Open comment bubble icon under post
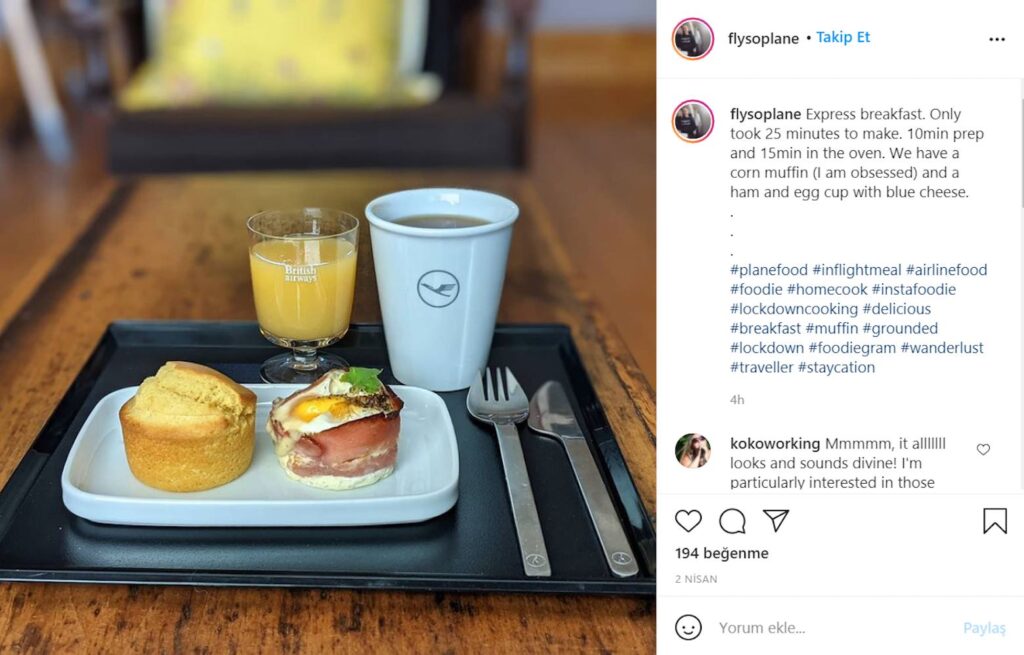1024x655 pixels. [732, 521]
